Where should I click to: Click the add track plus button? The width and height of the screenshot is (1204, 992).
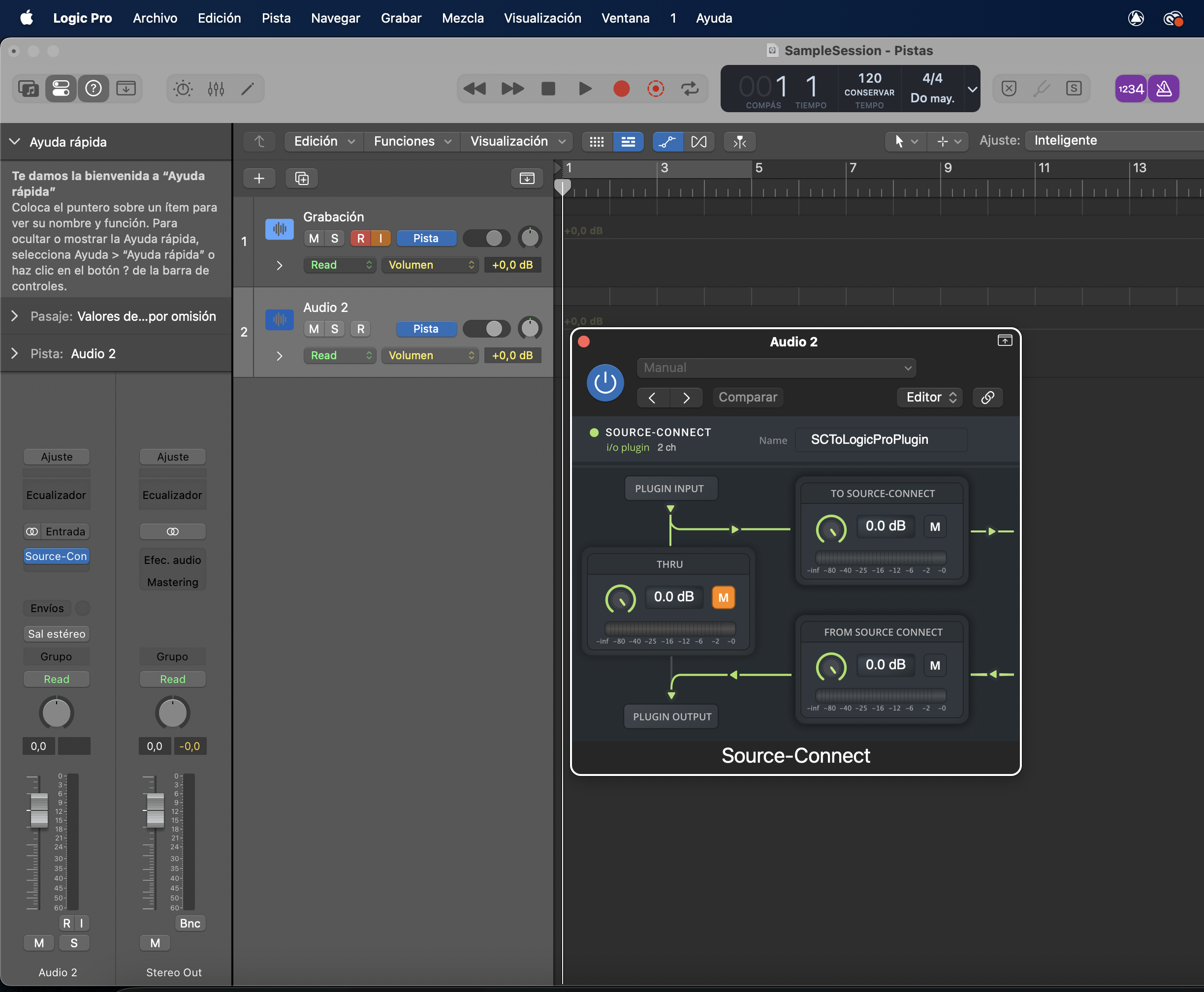(x=259, y=178)
